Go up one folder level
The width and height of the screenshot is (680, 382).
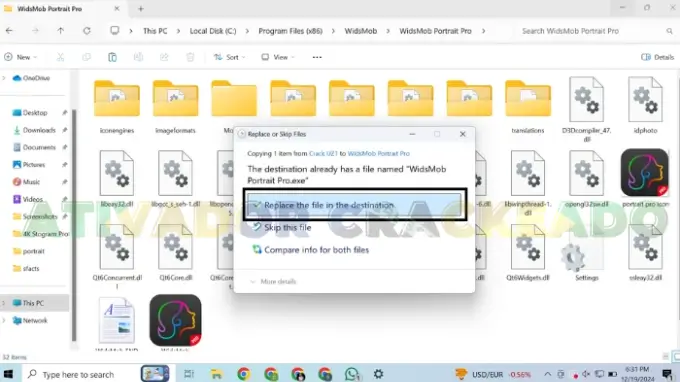pyautogui.click(x=60, y=31)
